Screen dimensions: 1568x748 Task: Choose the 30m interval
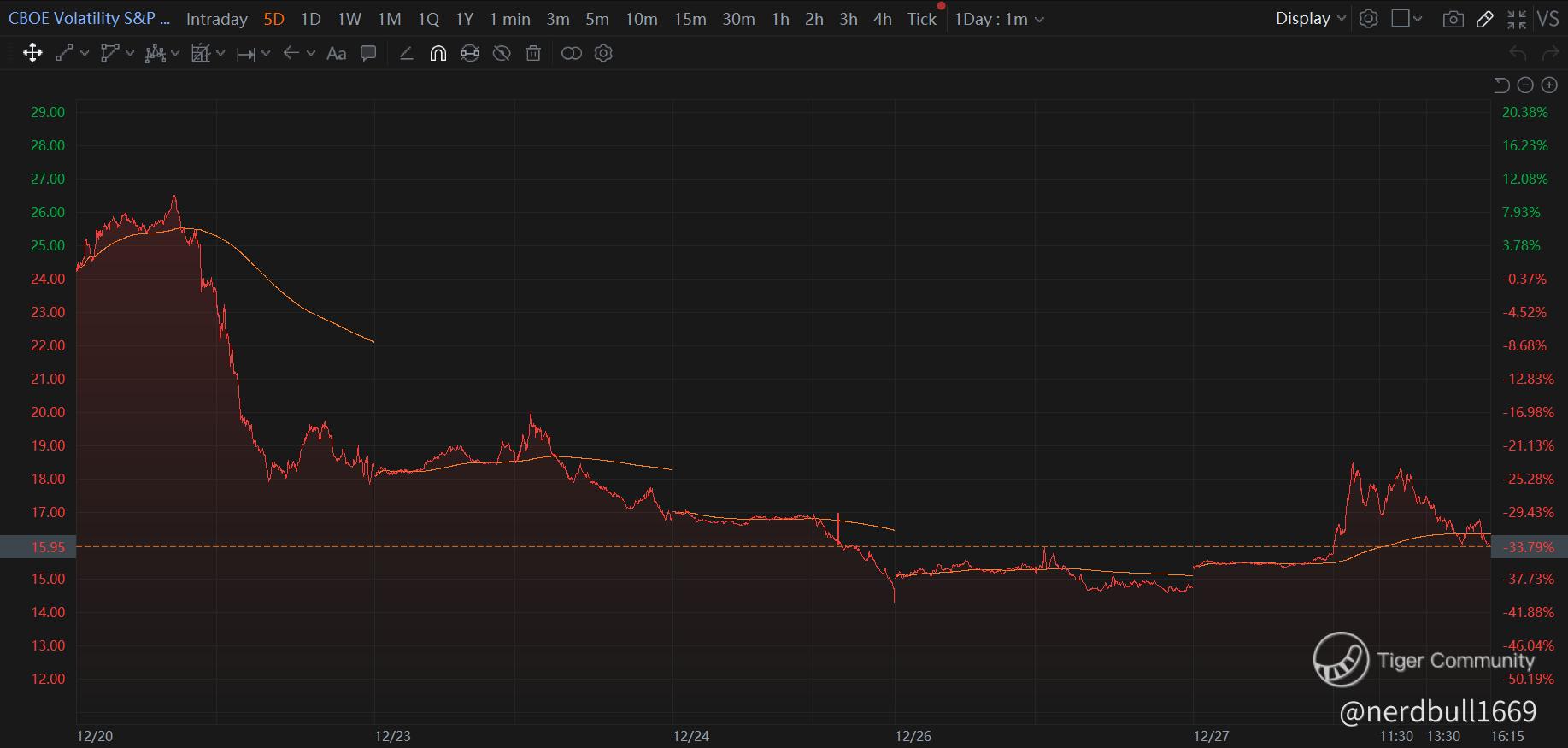738,19
